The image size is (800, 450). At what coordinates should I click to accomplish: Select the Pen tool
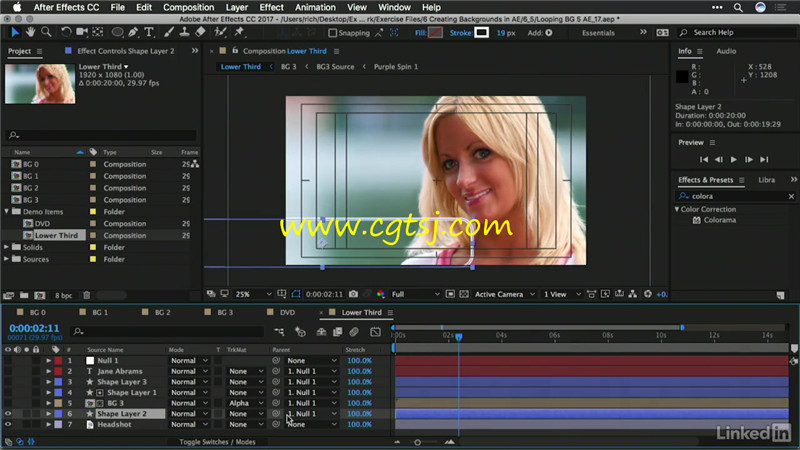pyautogui.click(x=133, y=32)
